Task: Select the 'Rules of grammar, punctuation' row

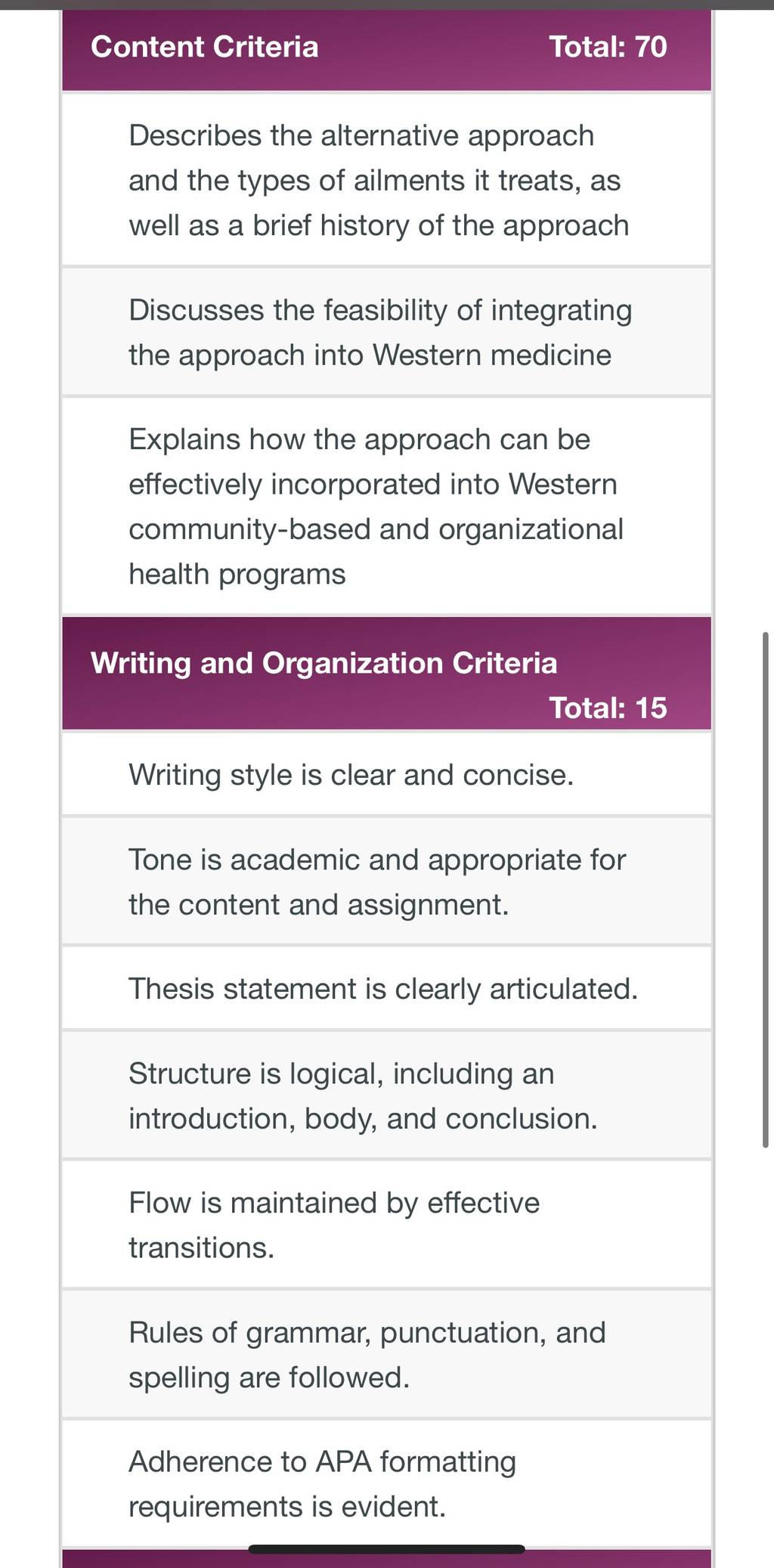Action: [386, 1354]
